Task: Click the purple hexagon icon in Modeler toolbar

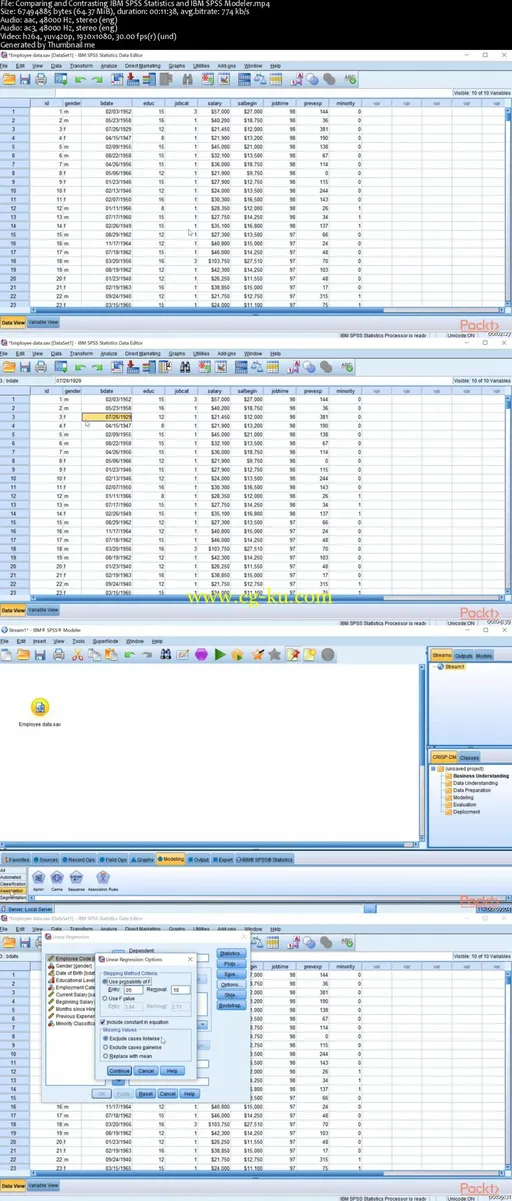Action: [x=200, y=655]
